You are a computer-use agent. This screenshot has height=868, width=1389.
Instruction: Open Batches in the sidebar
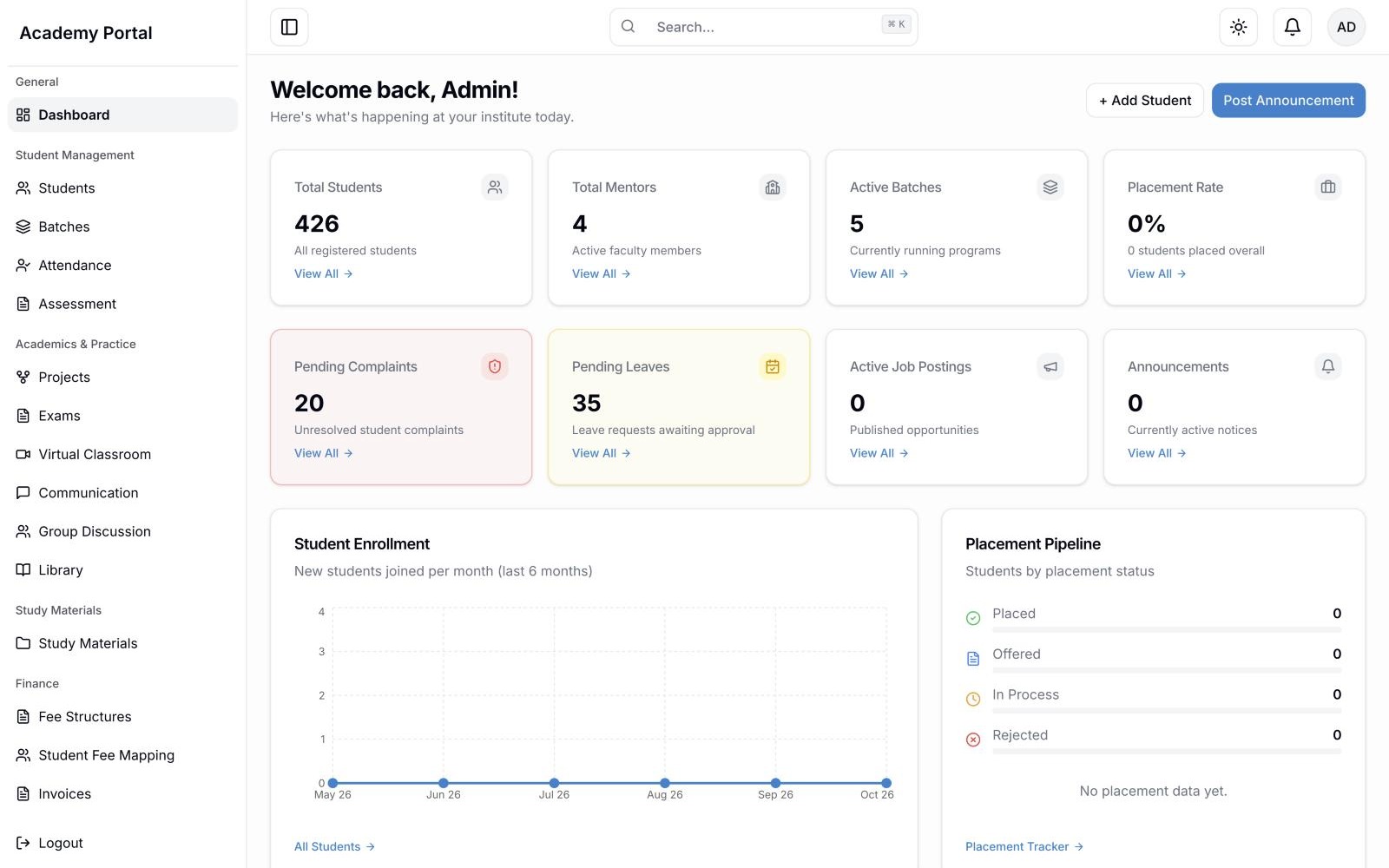pos(122,227)
